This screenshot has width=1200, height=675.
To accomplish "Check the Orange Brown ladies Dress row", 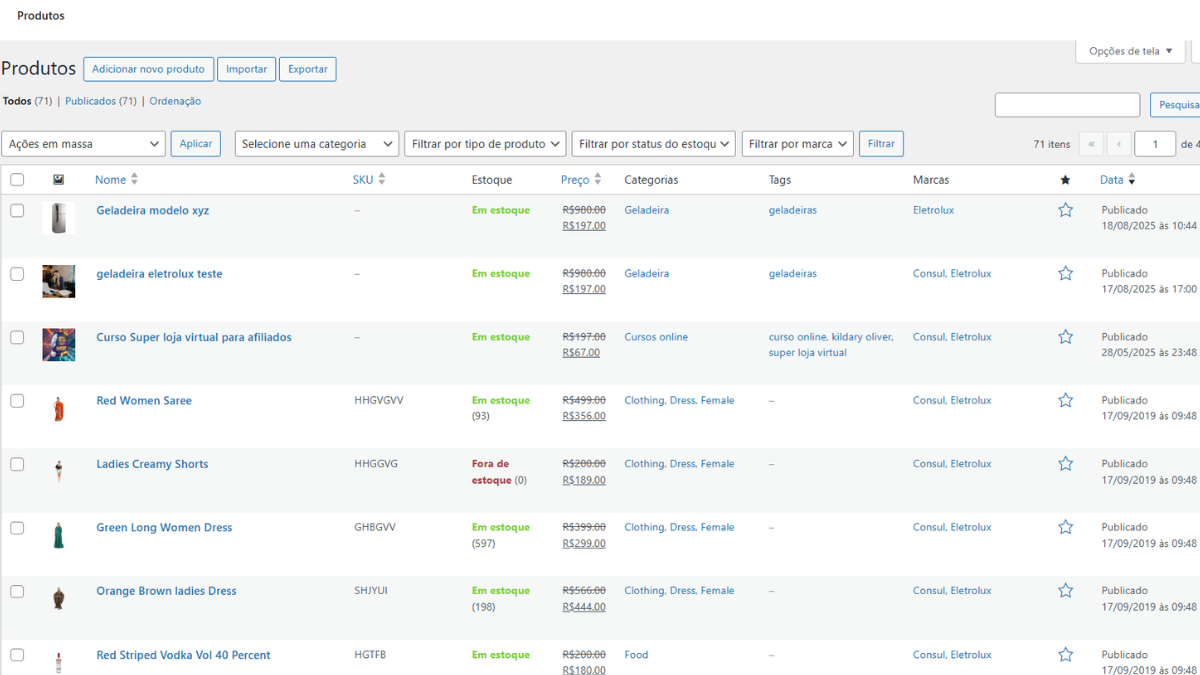I will (17, 590).
